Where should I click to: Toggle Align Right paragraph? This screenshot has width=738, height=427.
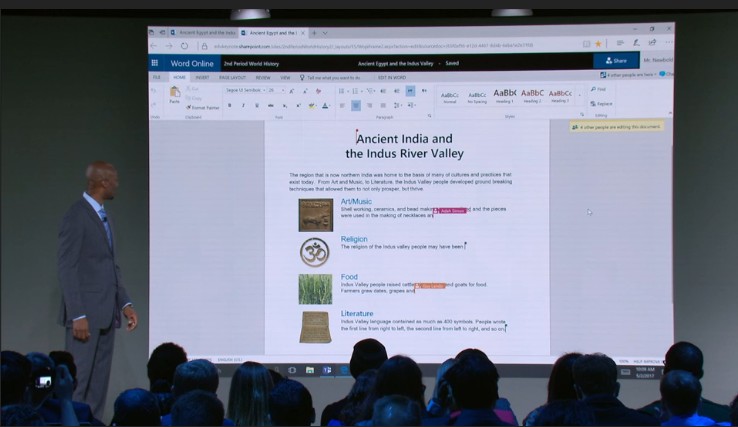(369, 105)
